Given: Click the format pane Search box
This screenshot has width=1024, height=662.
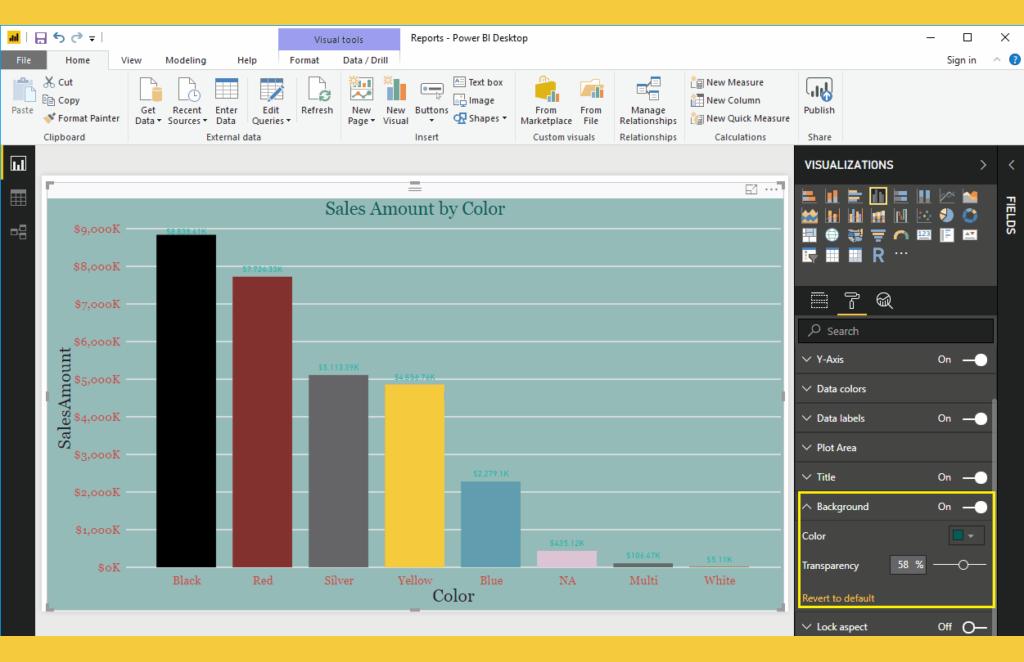Looking at the screenshot, I should 895,331.
